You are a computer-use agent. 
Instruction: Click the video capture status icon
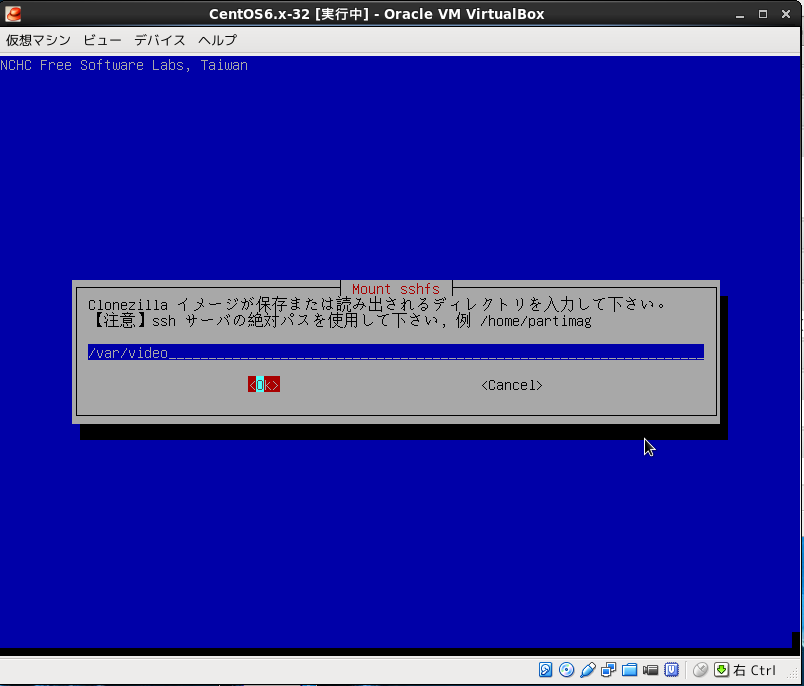(651, 670)
